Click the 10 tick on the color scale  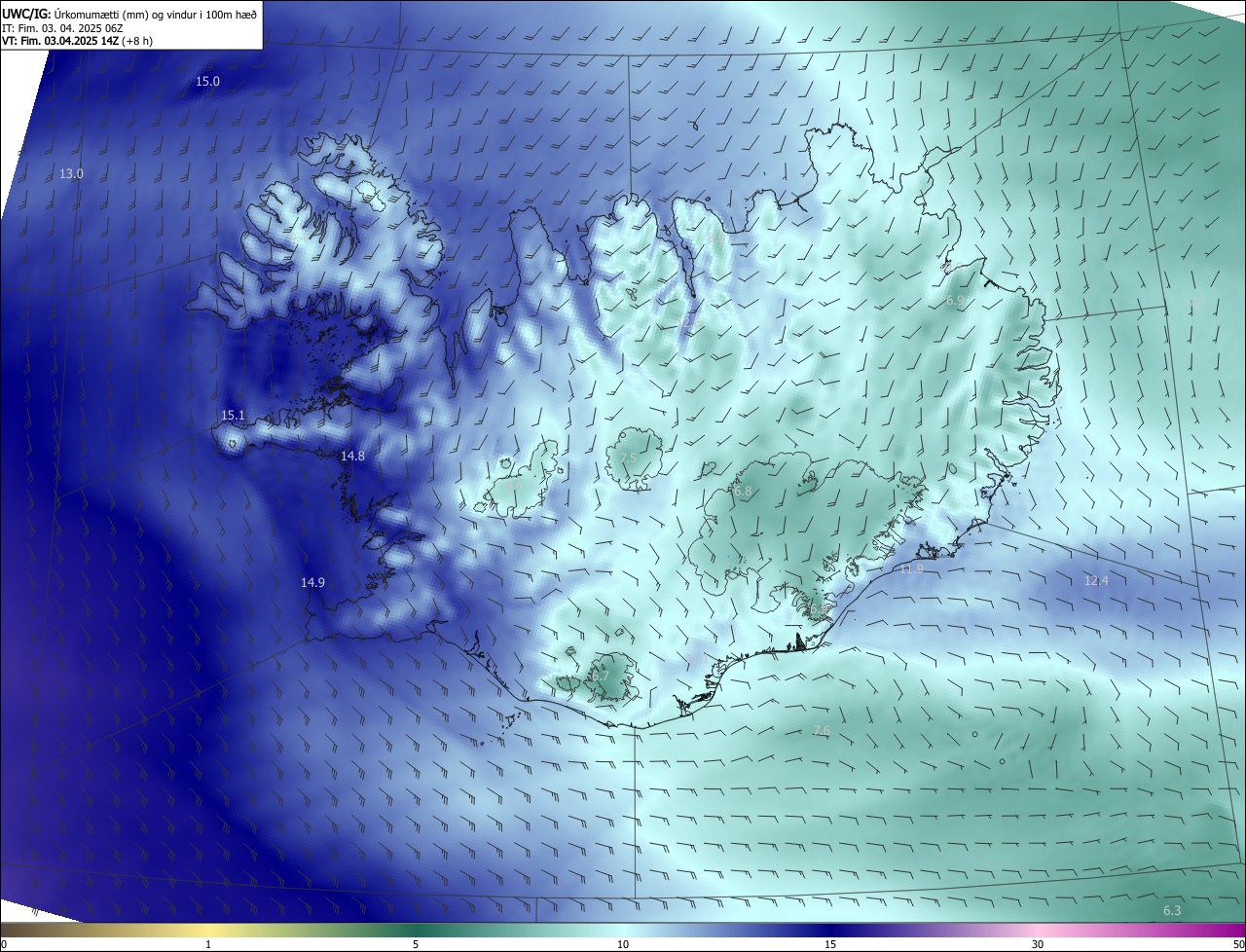point(623,945)
